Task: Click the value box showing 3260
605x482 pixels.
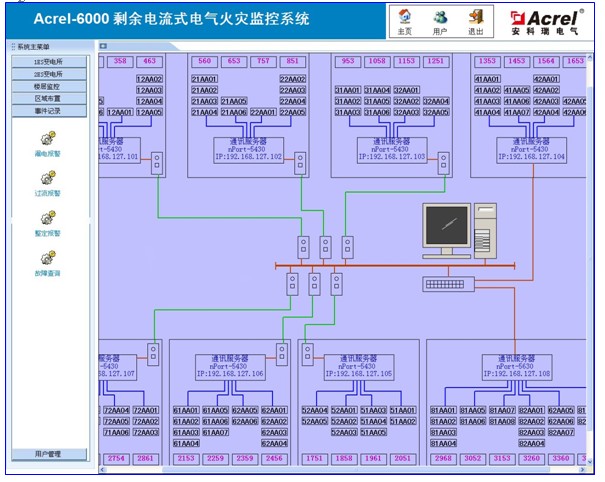Action: (531, 459)
